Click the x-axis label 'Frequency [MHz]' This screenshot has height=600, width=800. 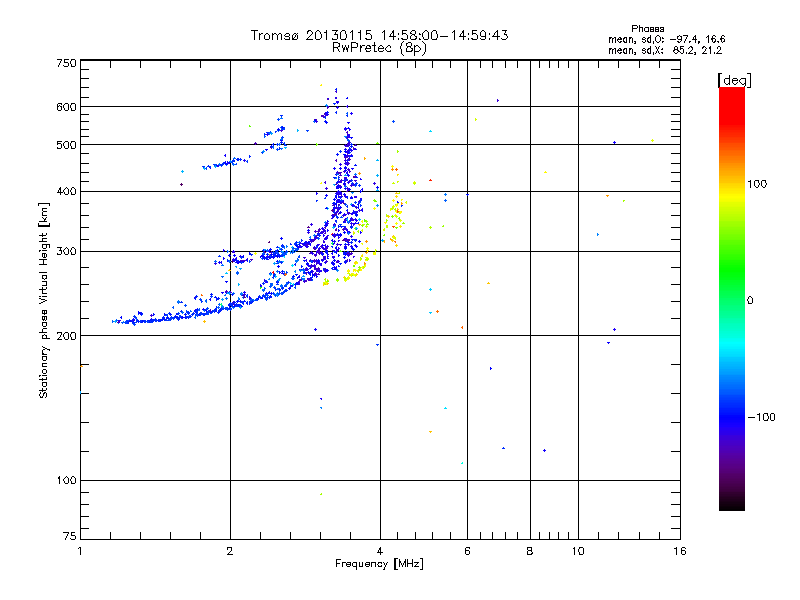[379, 564]
